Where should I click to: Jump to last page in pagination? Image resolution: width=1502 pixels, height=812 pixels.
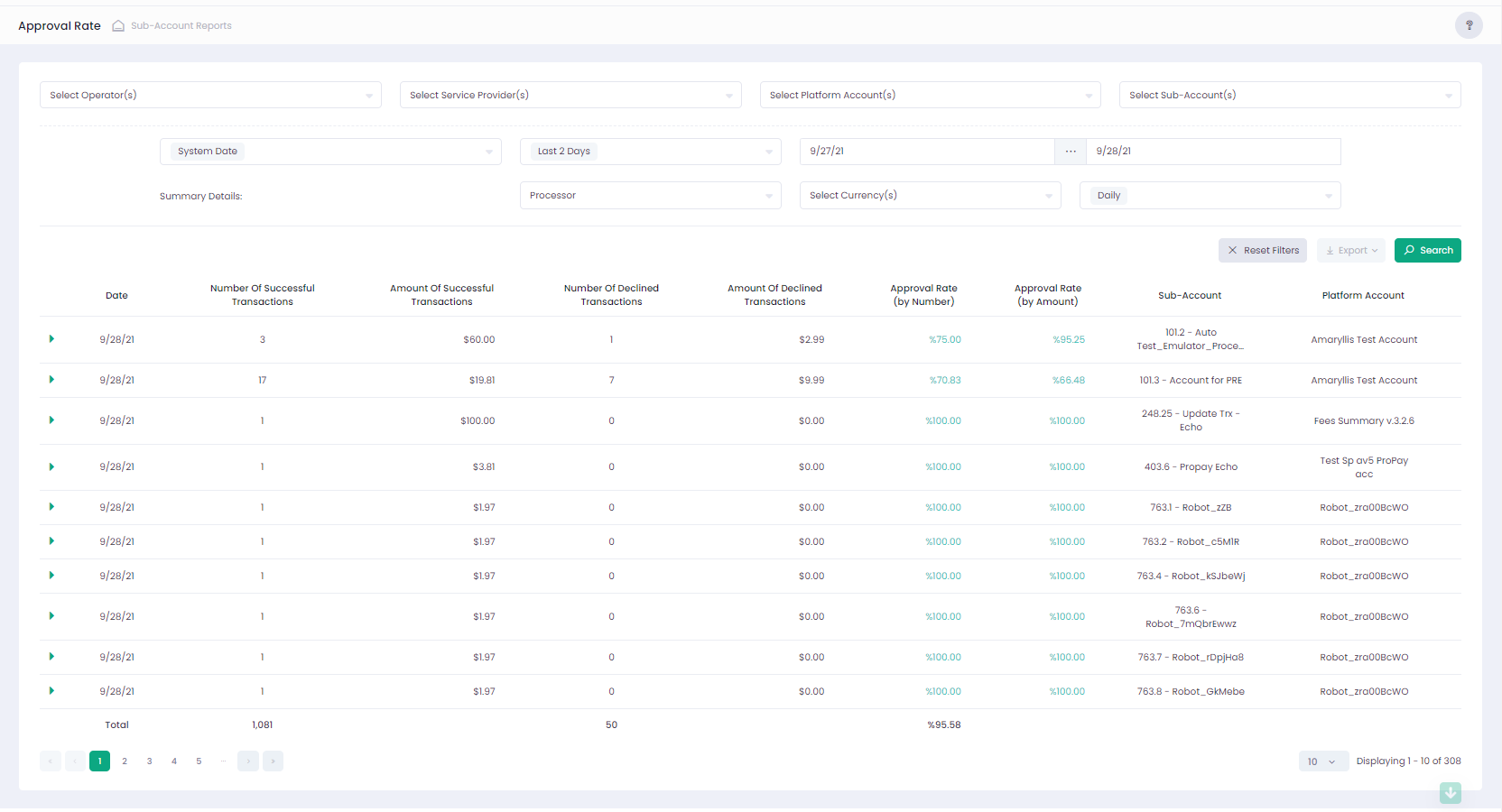(273, 761)
